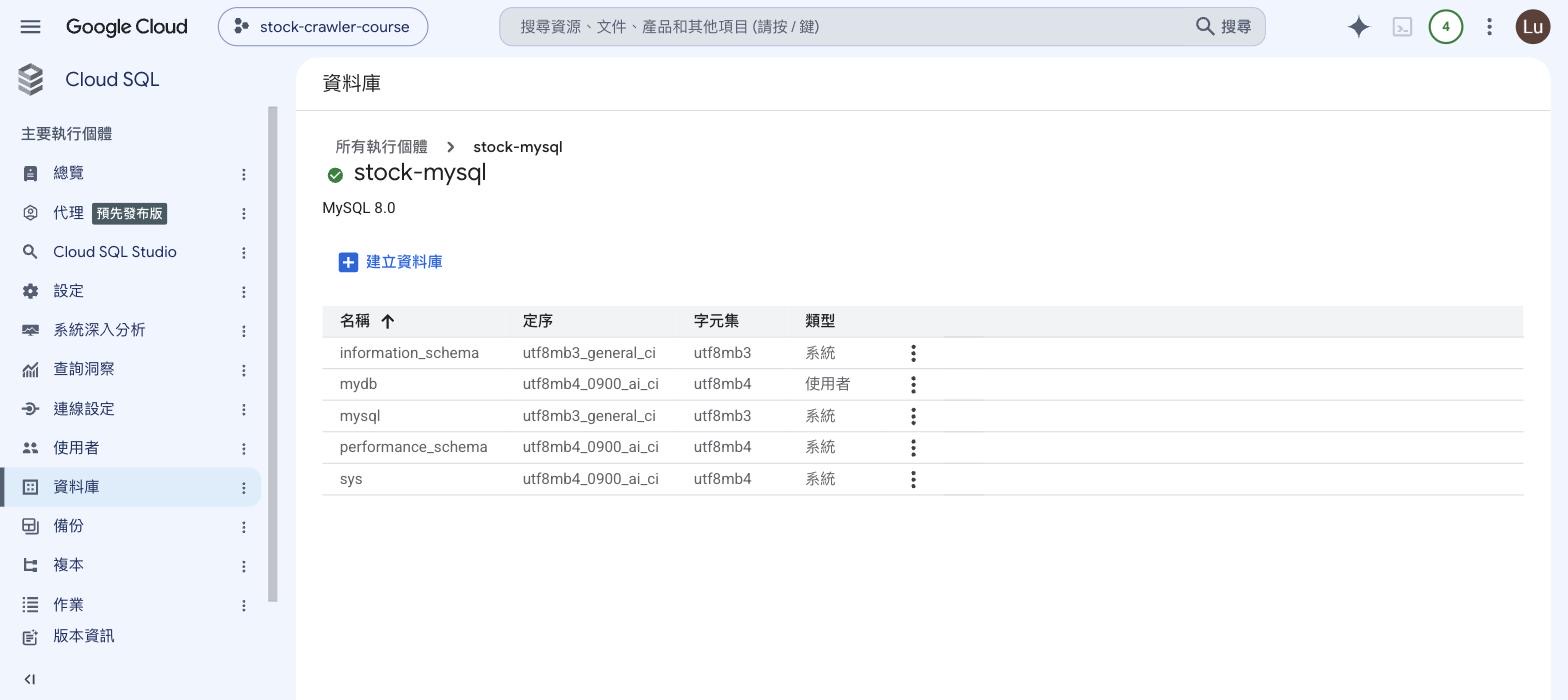1568x700 pixels.
Task: Click the stock-mysql instance heading
Action: tap(420, 172)
